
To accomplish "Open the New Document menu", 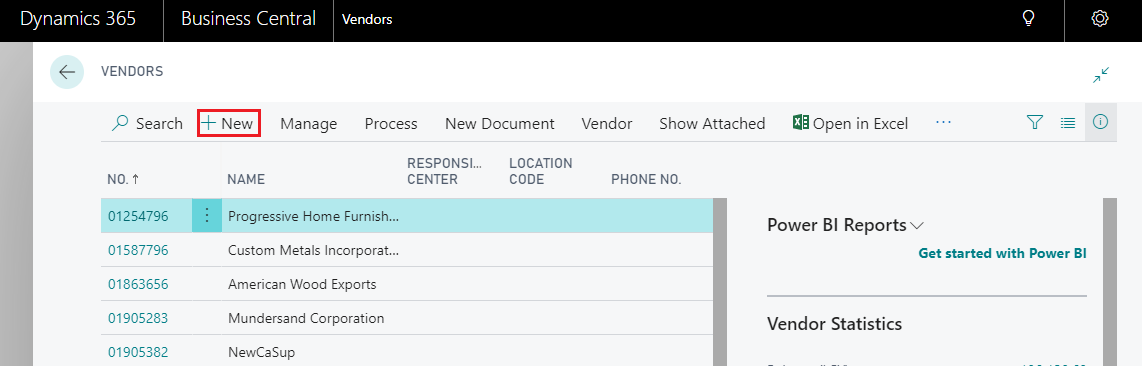I will 500,124.
